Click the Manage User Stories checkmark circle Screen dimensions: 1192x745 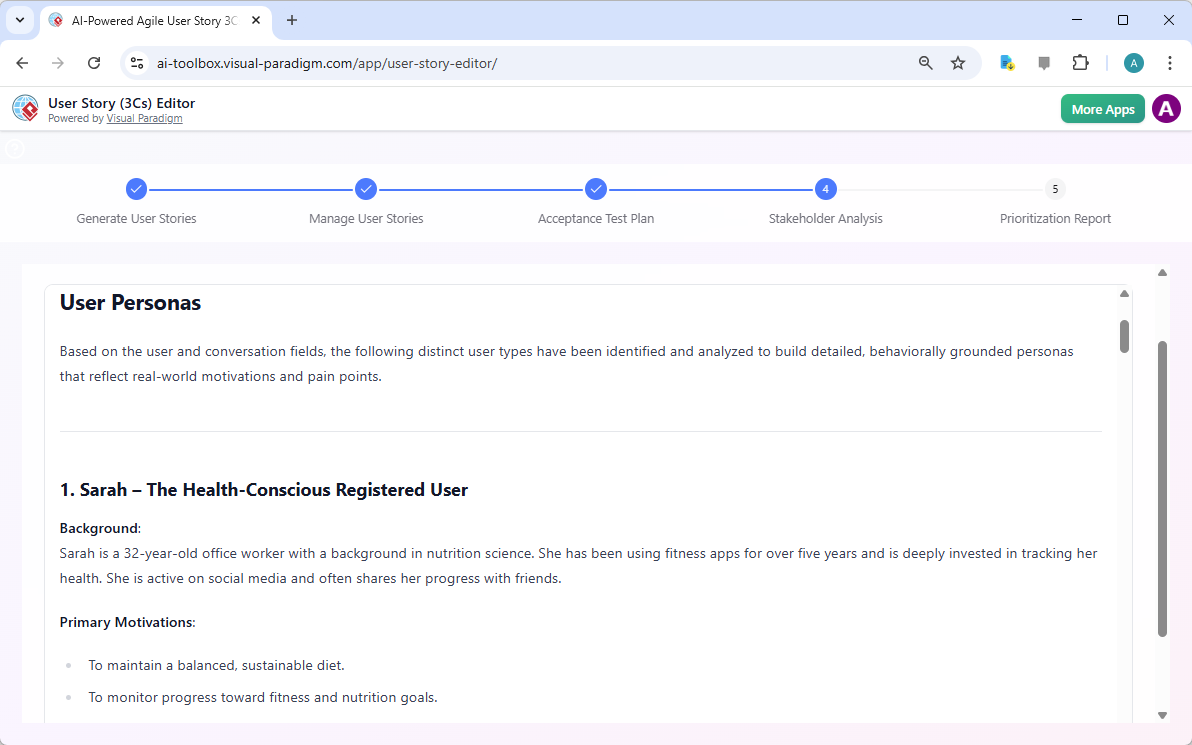366,189
